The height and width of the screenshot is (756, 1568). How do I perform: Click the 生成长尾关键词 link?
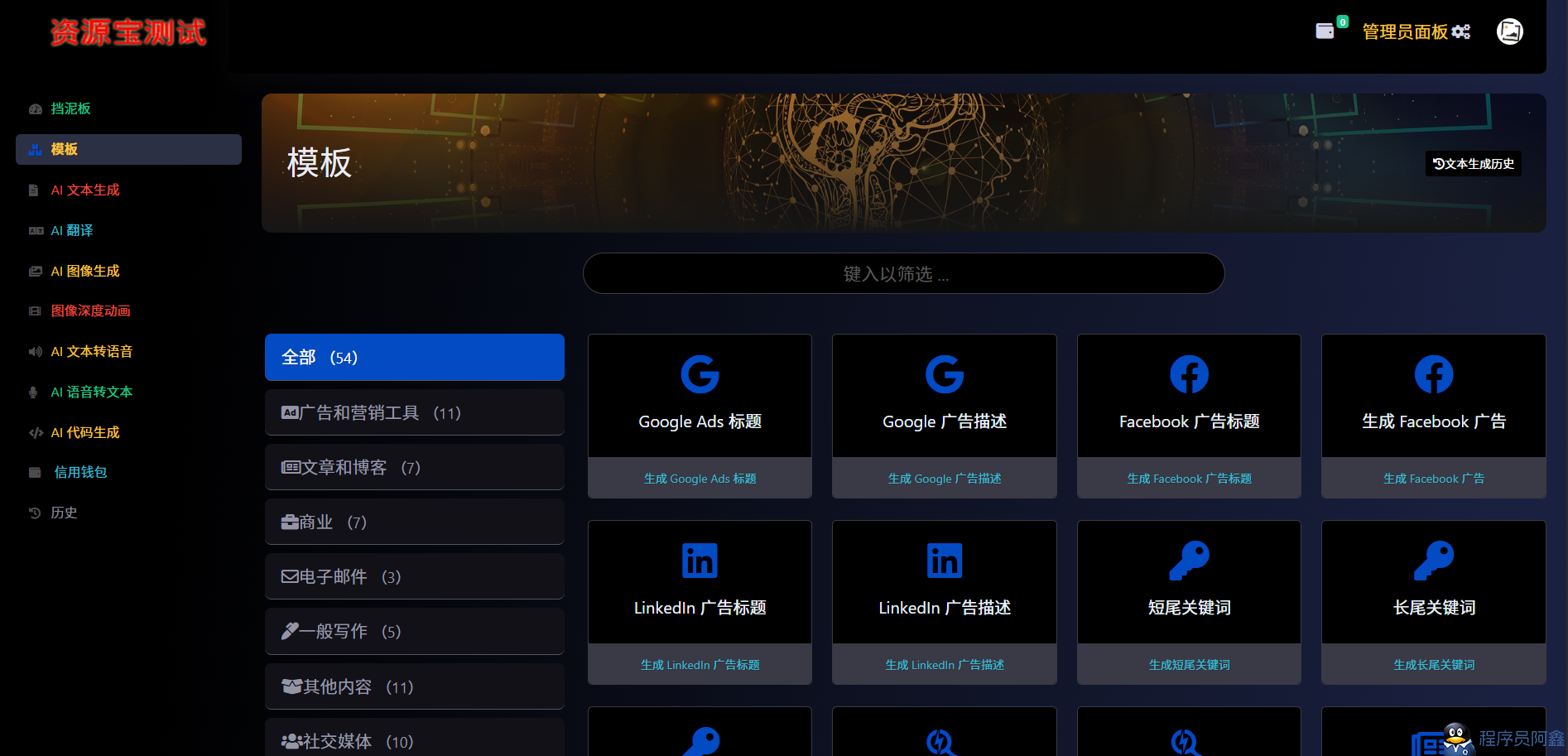pyautogui.click(x=1434, y=665)
